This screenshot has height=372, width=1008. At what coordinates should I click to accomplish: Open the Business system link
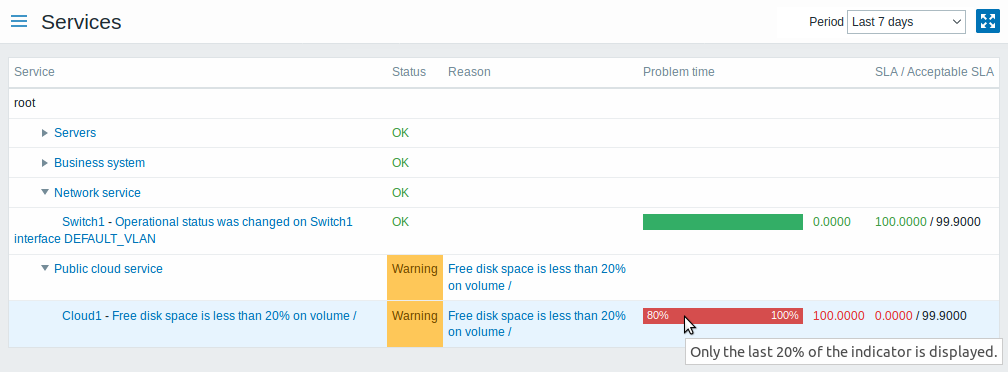pyautogui.click(x=100, y=163)
